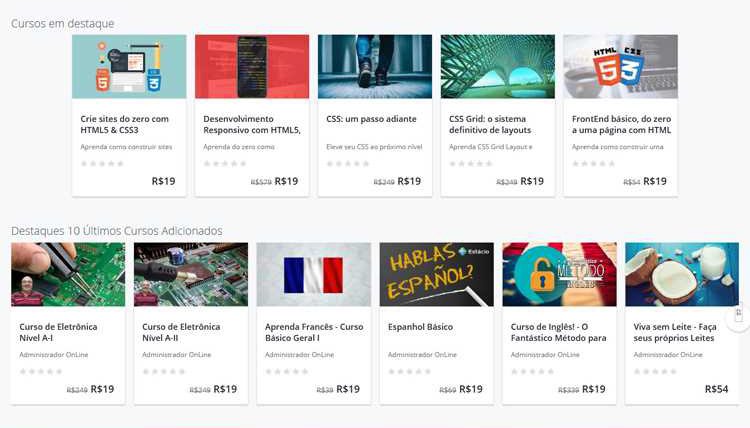Image resolution: width=750 pixels, height=428 pixels.
Task: Open "CSS: um passo adiante" course title
Action: click(x=371, y=119)
